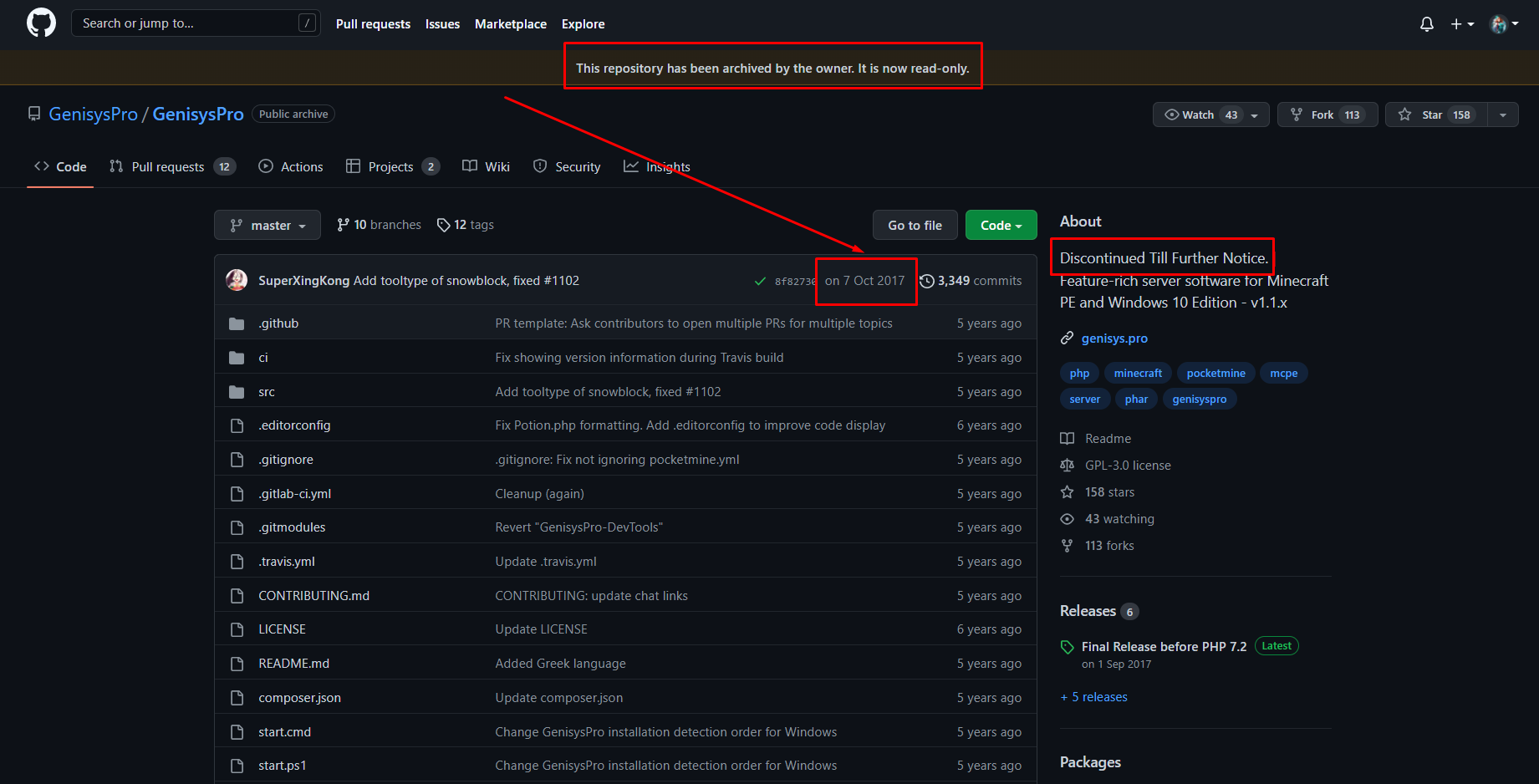The width and height of the screenshot is (1539, 784).
Task: Expand the master branch selector
Action: point(268,226)
